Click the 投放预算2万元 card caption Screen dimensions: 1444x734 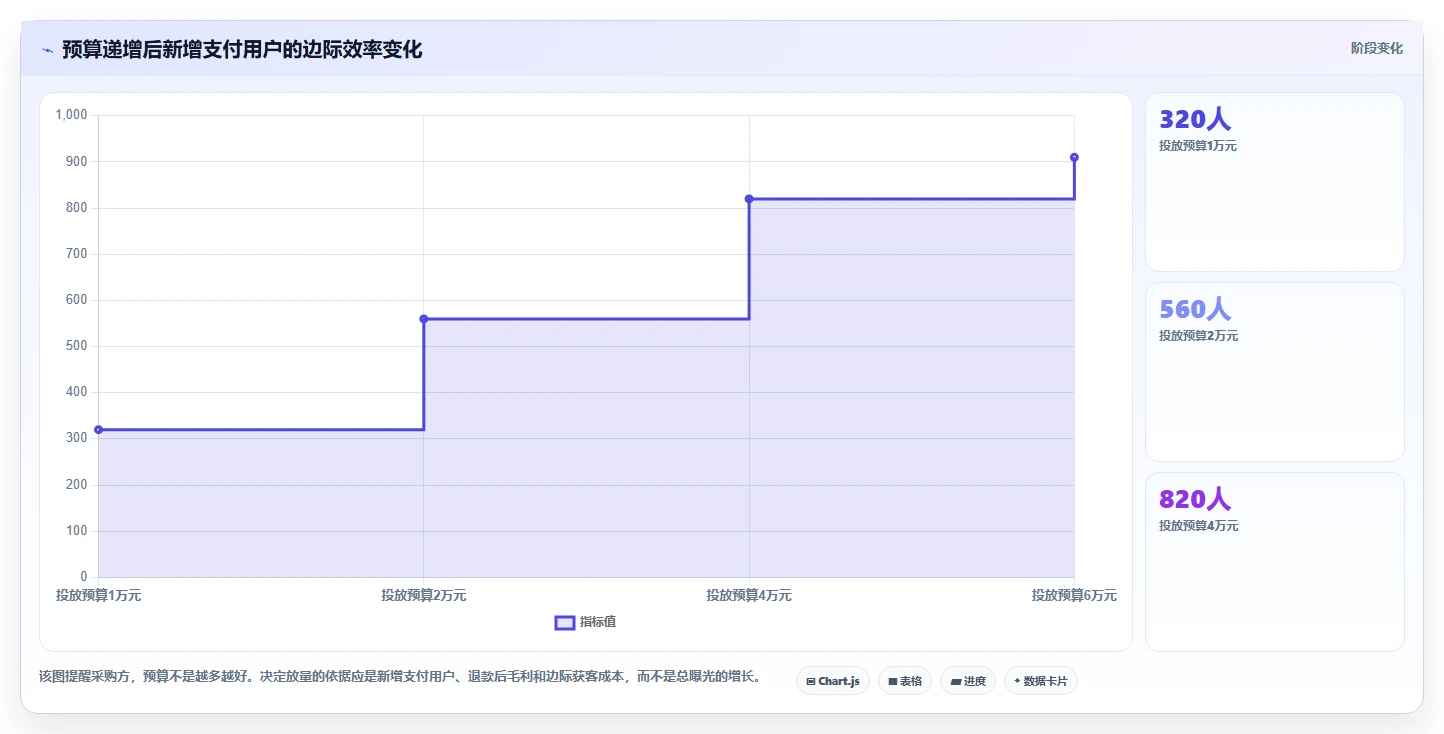point(1198,336)
